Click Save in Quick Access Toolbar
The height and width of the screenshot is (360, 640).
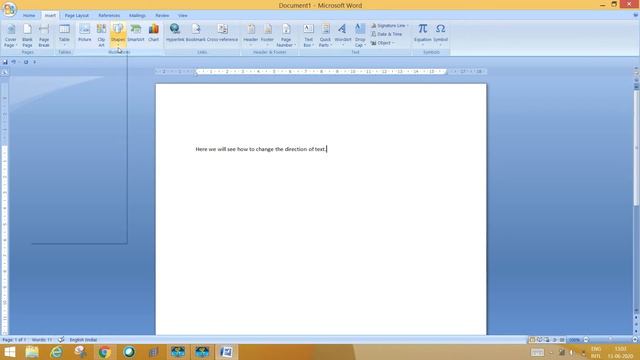(5, 62)
